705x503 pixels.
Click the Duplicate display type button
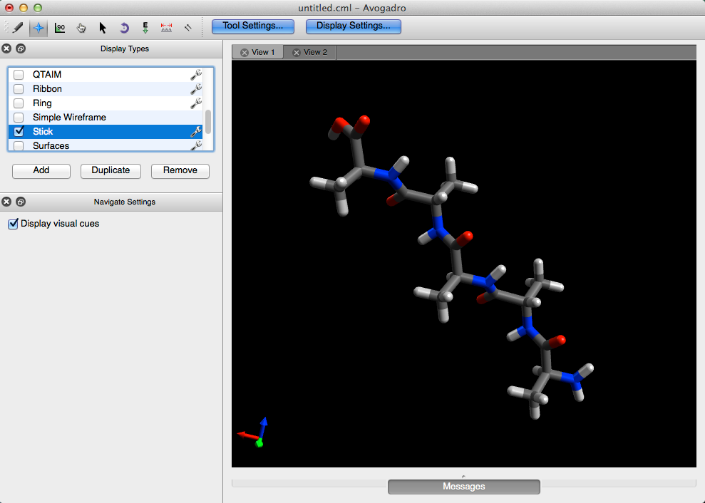click(110, 170)
